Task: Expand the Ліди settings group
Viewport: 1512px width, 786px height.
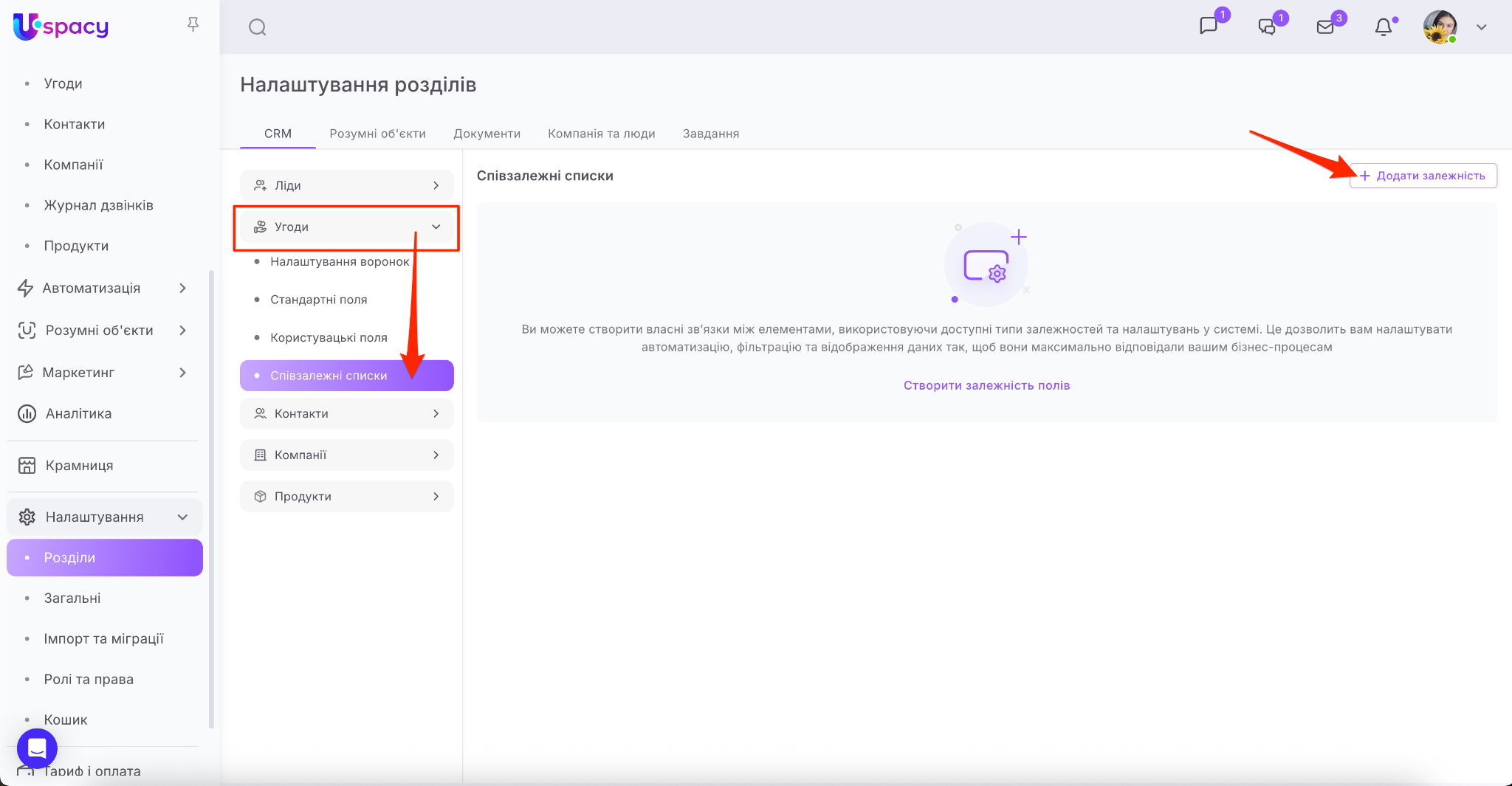Action: coord(436,185)
